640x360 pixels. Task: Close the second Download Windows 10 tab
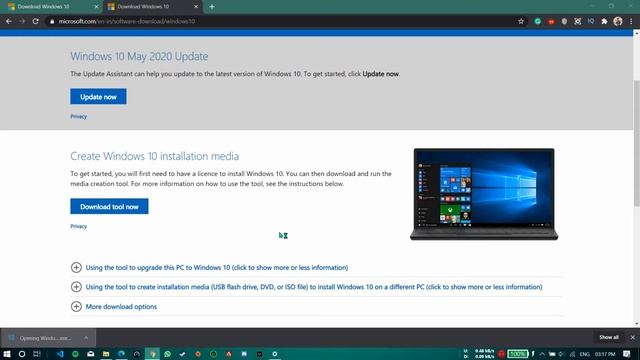(196, 7)
